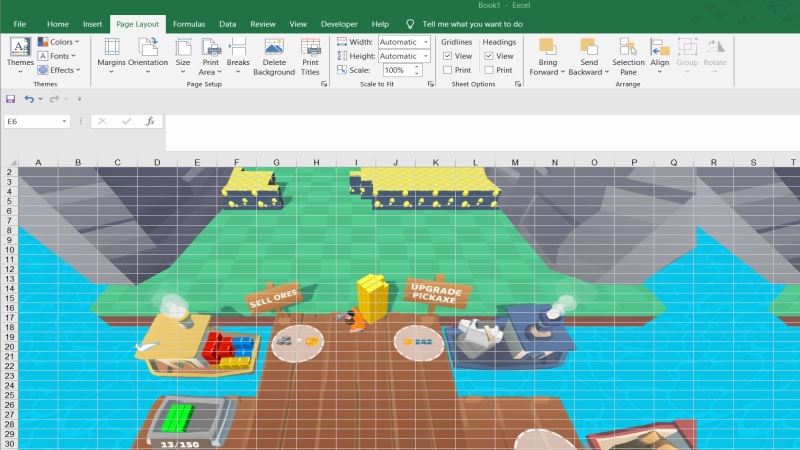Open theme Colors options

59,42
